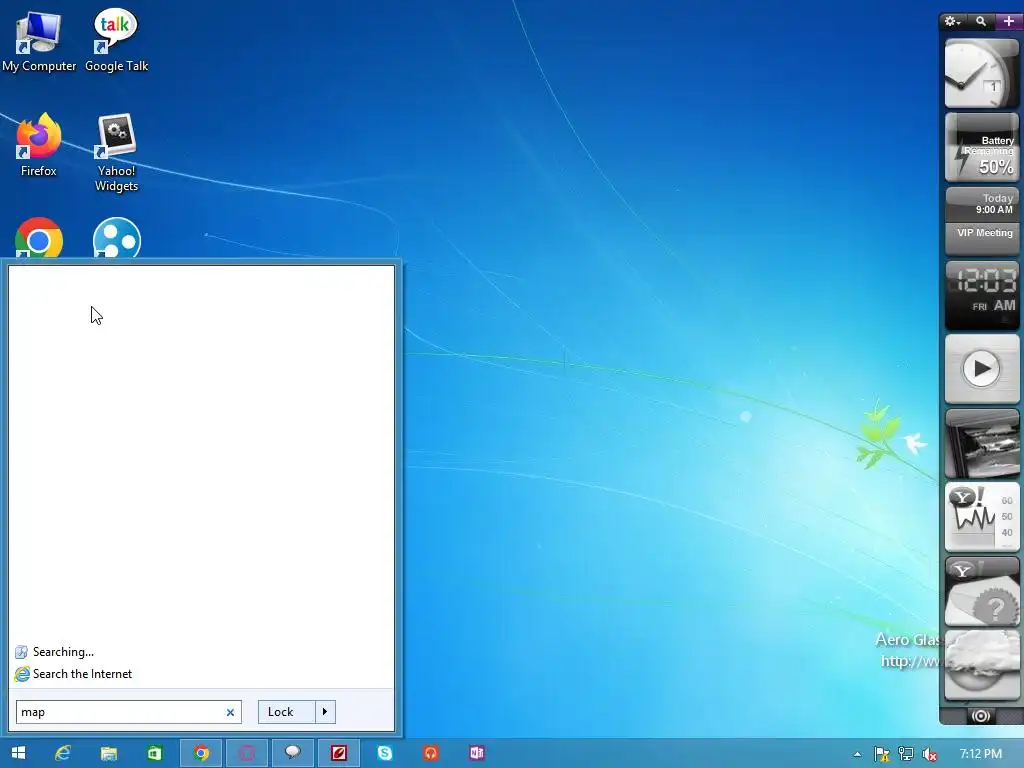Click the Windows Start button
Image resolution: width=1024 pixels, height=768 pixels.
18,753
